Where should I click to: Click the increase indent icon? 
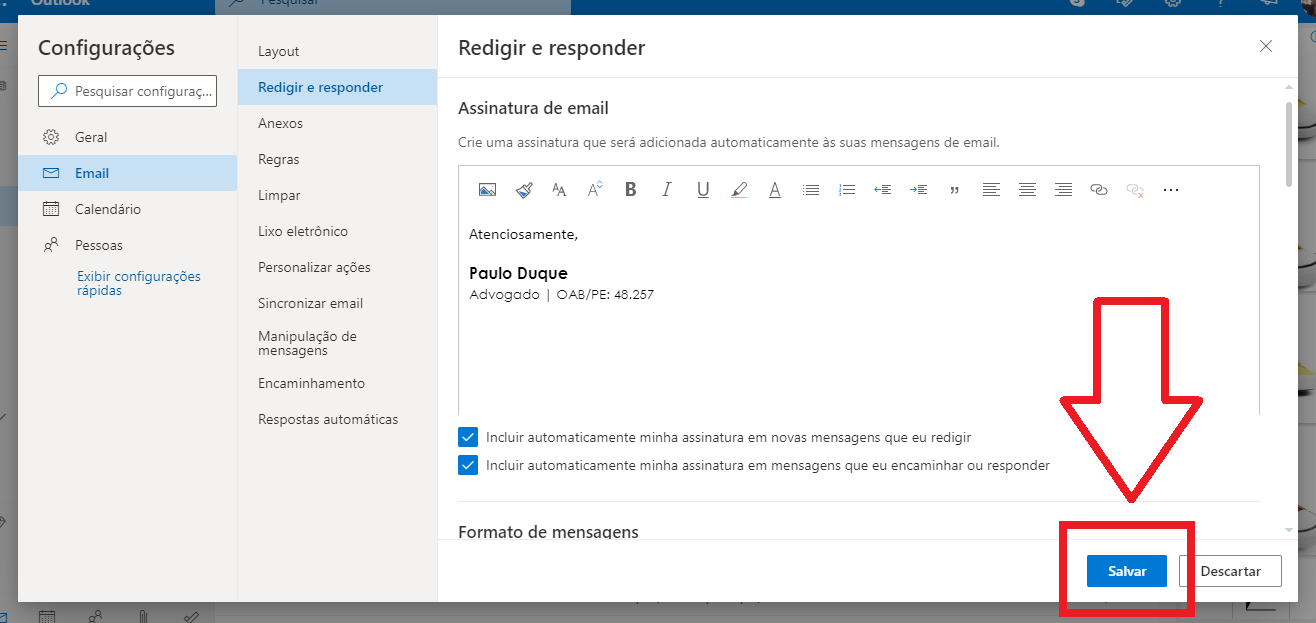[x=918, y=189]
